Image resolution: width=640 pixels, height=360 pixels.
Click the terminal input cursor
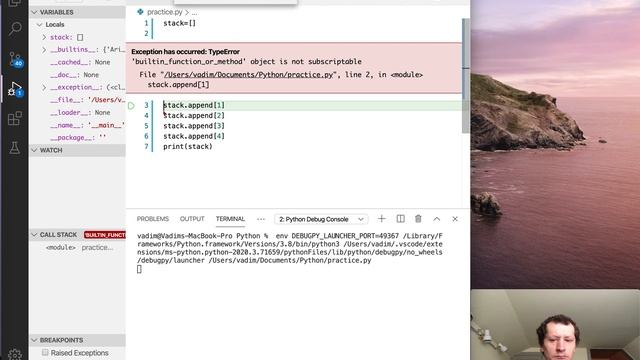pyautogui.click(x=139, y=269)
